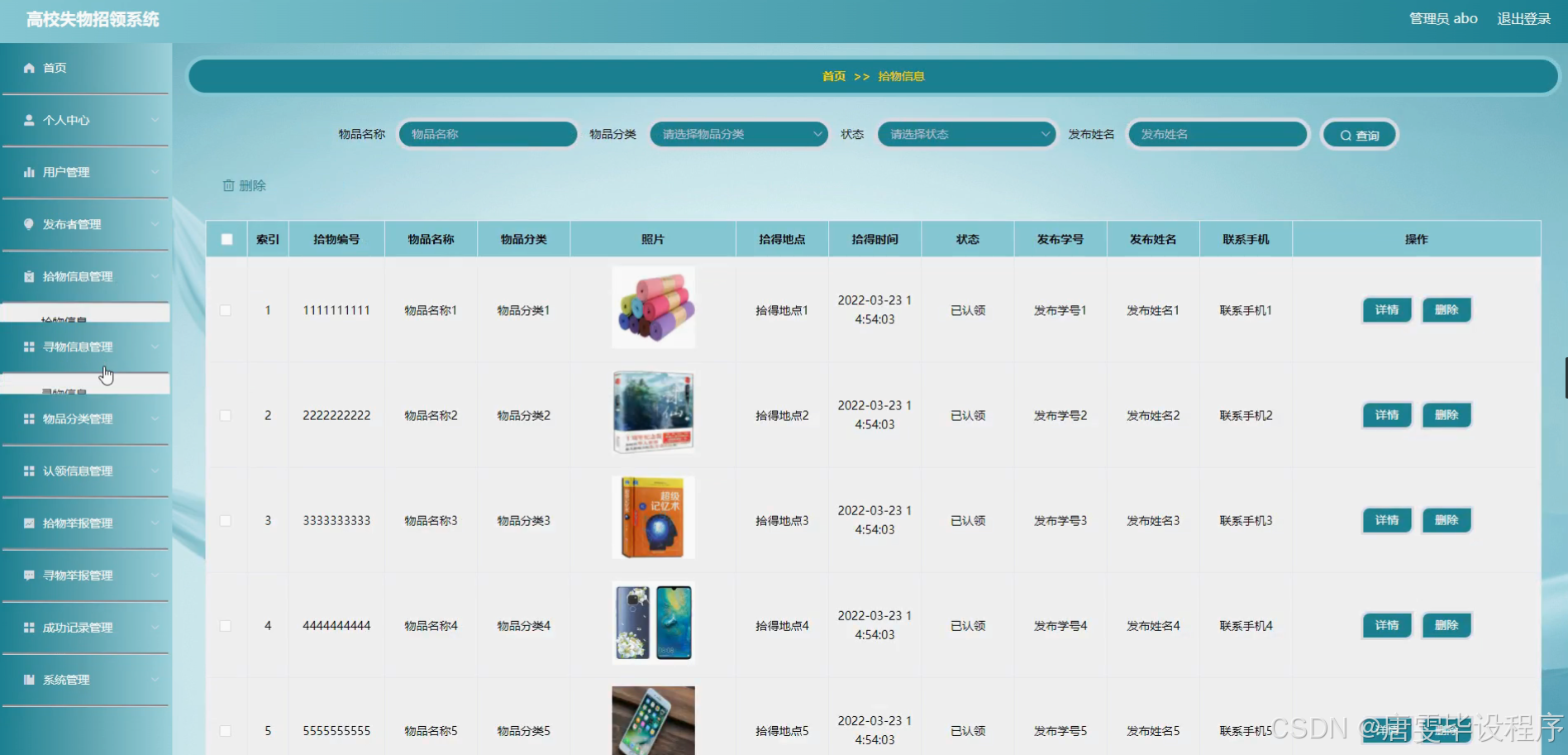Open the 状态 dropdown filter
Image resolution: width=1568 pixels, height=755 pixels.
pyautogui.click(x=967, y=134)
